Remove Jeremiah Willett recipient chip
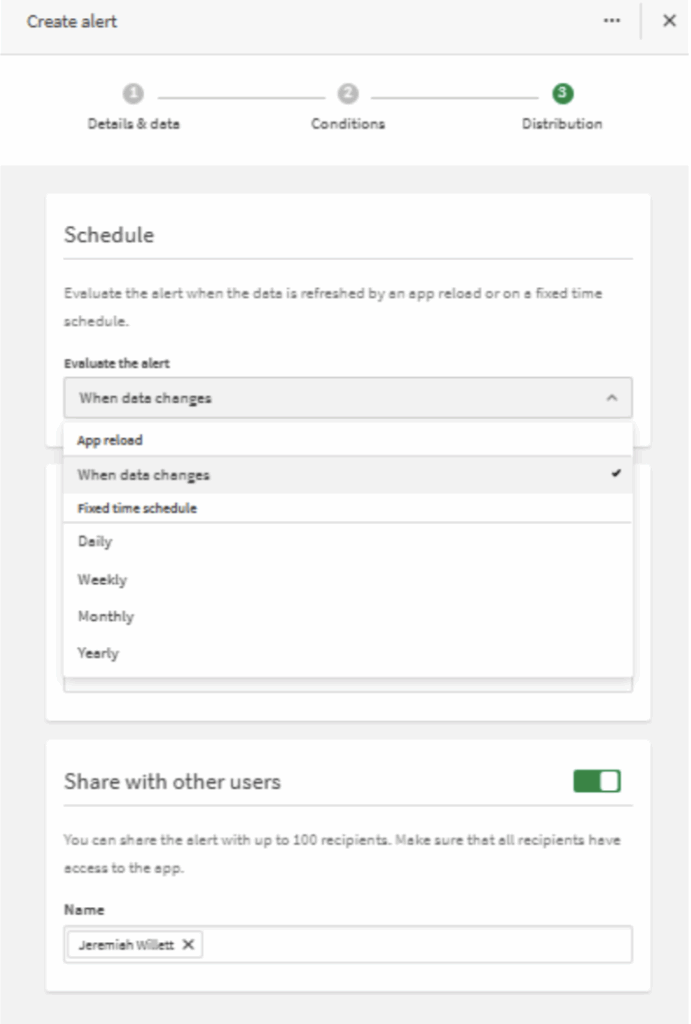The width and height of the screenshot is (691, 1024). pyautogui.click(x=188, y=944)
